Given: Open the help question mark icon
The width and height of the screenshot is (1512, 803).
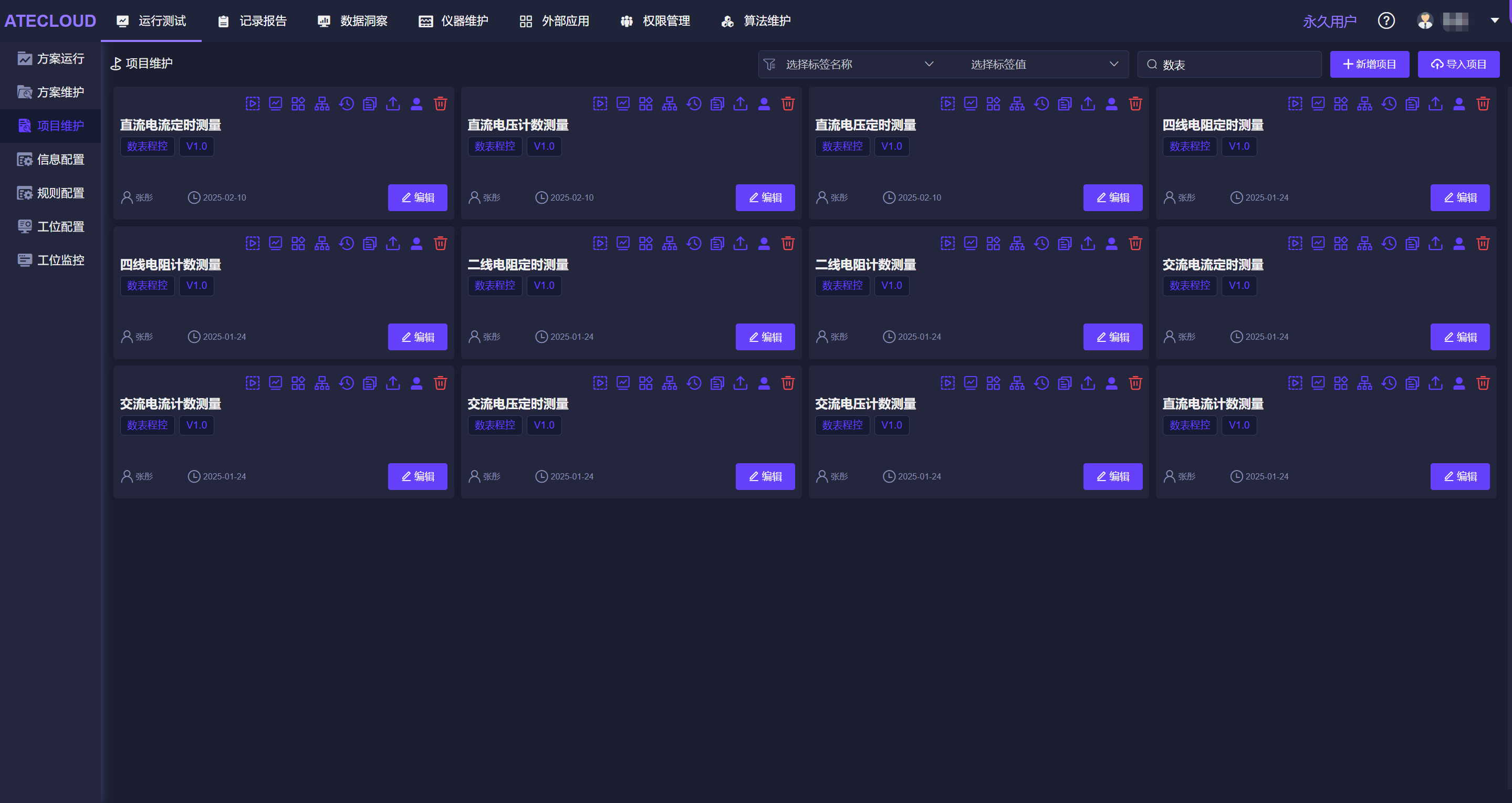Looking at the screenshot, I should [x=1386, y=21].
